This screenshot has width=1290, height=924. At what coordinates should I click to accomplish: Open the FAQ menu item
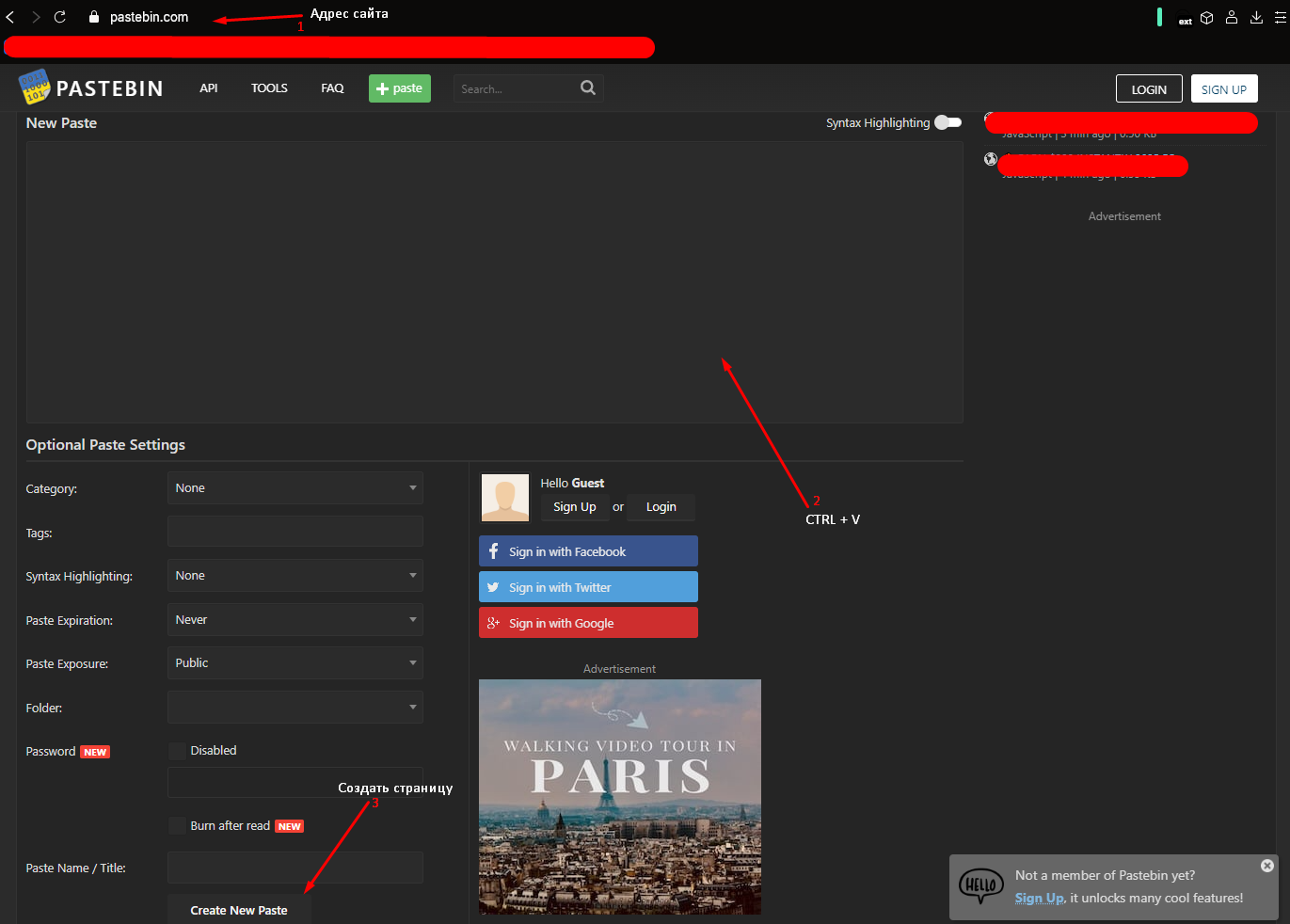point(332,88)
